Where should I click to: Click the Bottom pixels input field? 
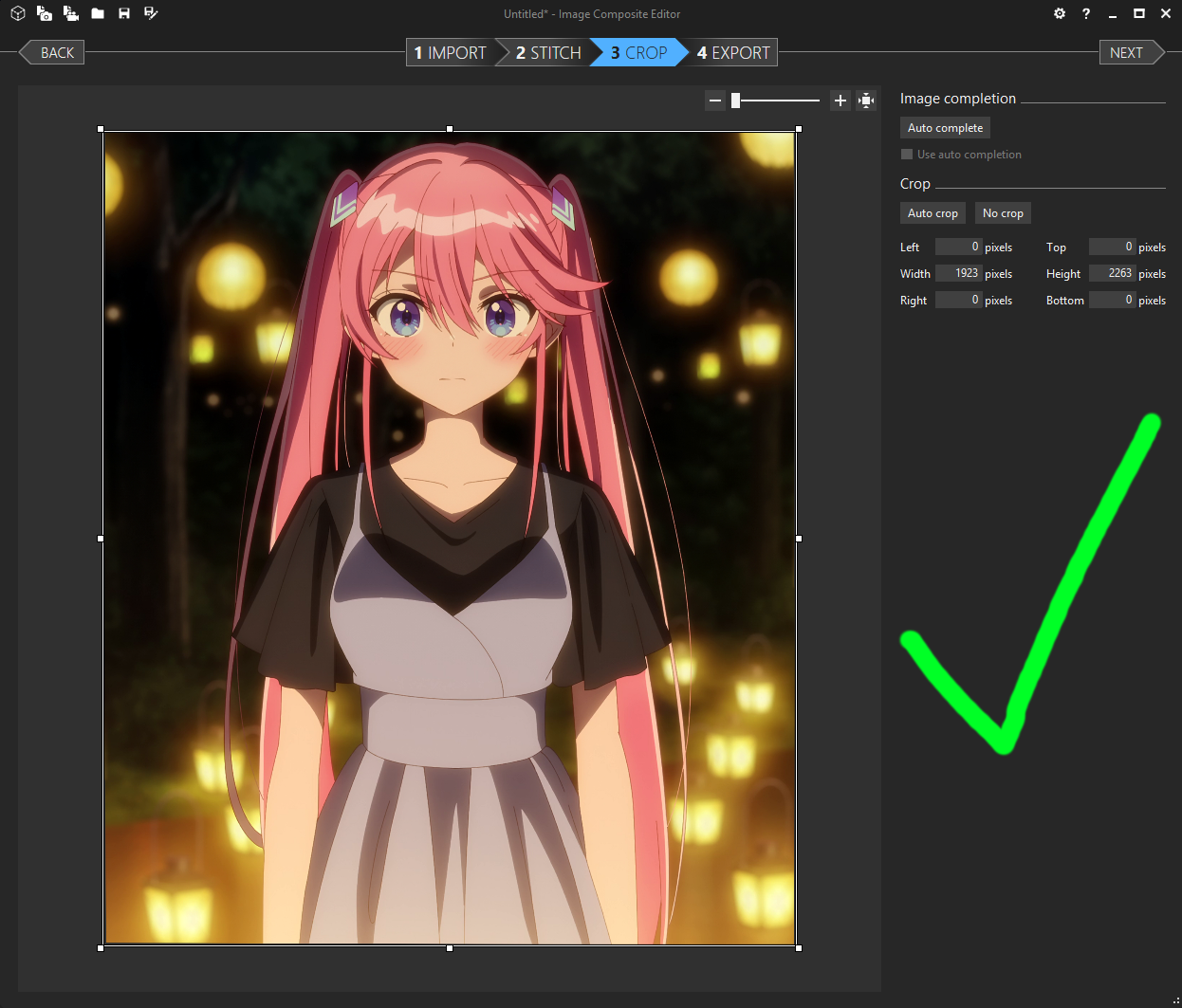(1112, 300)
